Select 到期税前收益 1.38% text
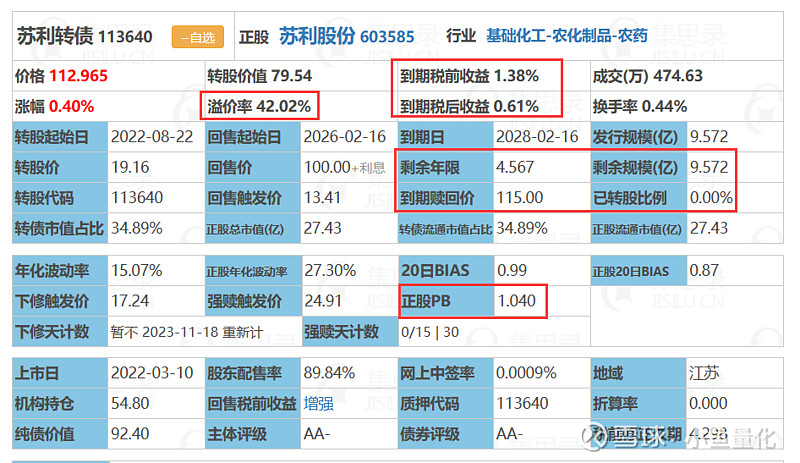 469,76
